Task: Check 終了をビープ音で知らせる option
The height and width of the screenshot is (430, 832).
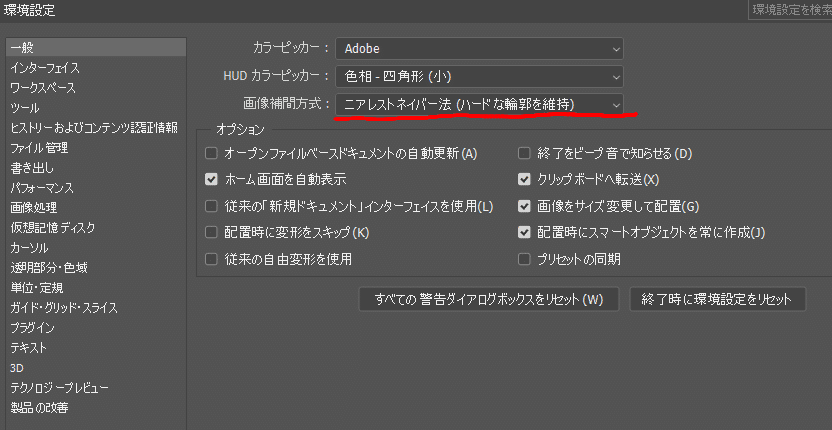Action: click(x=524, y=153)
